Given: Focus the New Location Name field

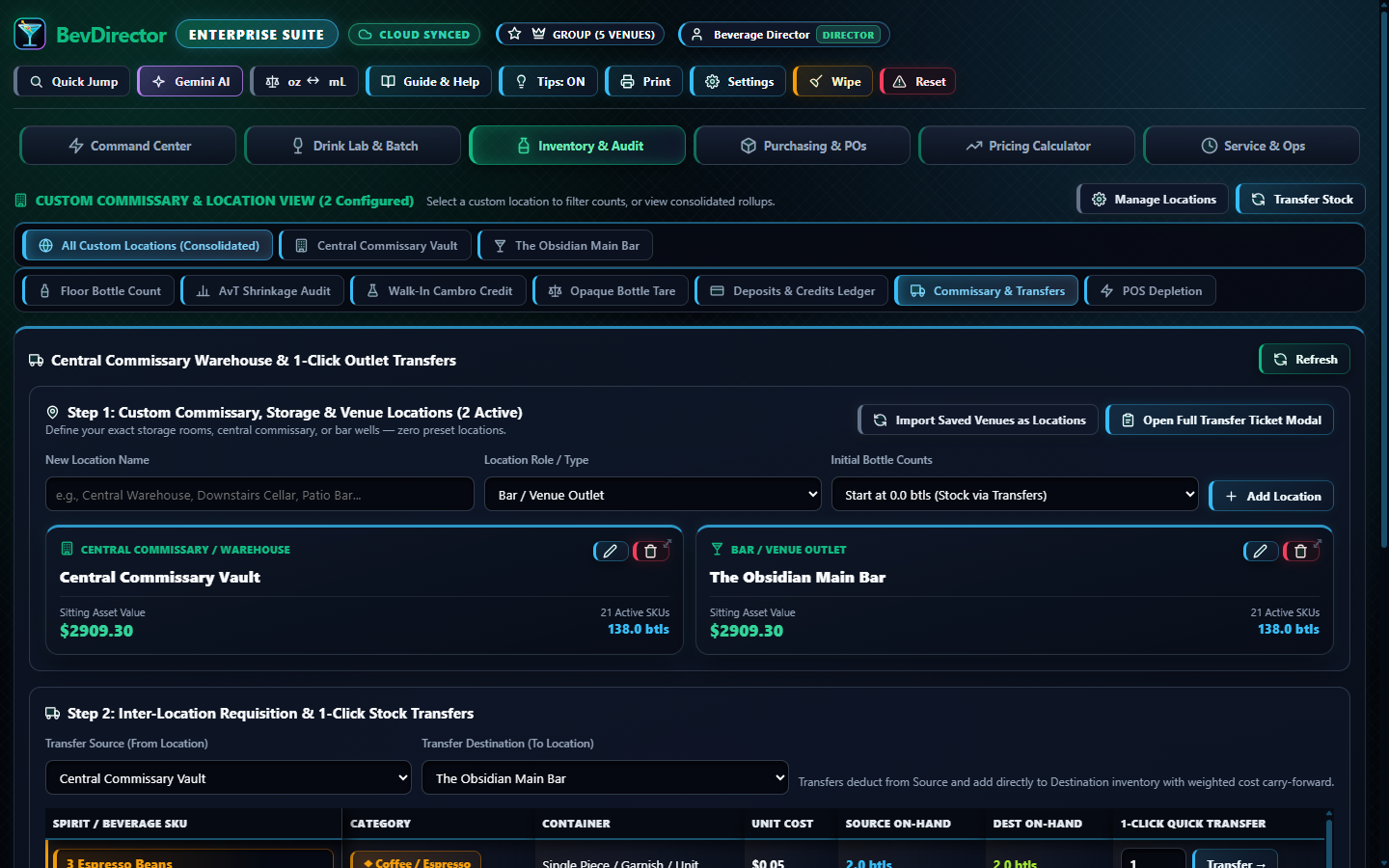Looking at the screenshot, I should coord(259,494).
